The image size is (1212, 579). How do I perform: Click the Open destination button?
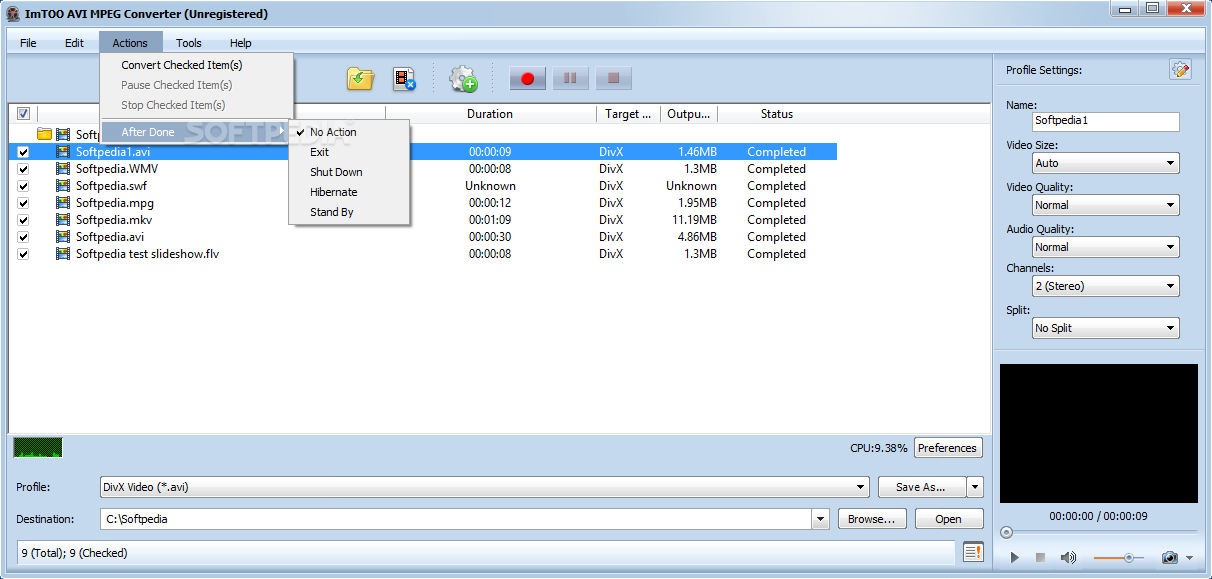pyautogui.click(x=948, y=519)
